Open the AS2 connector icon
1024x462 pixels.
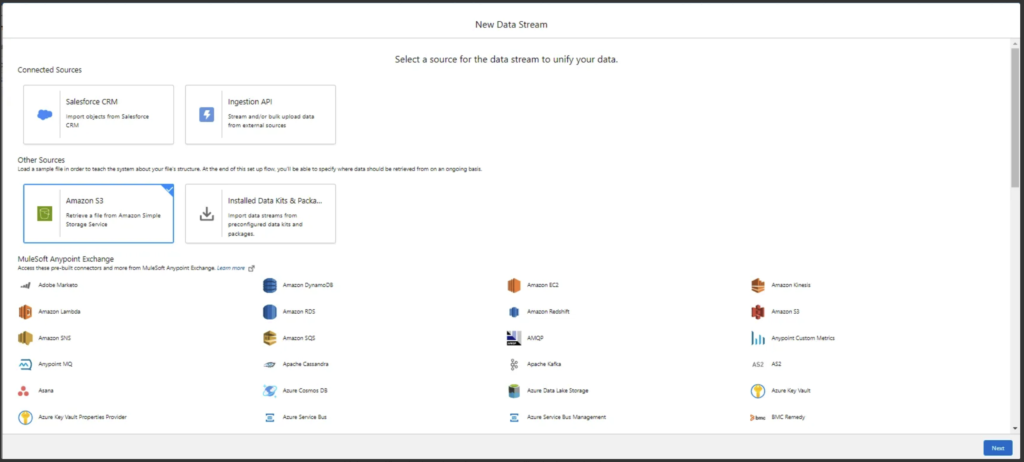coord(758,365)
